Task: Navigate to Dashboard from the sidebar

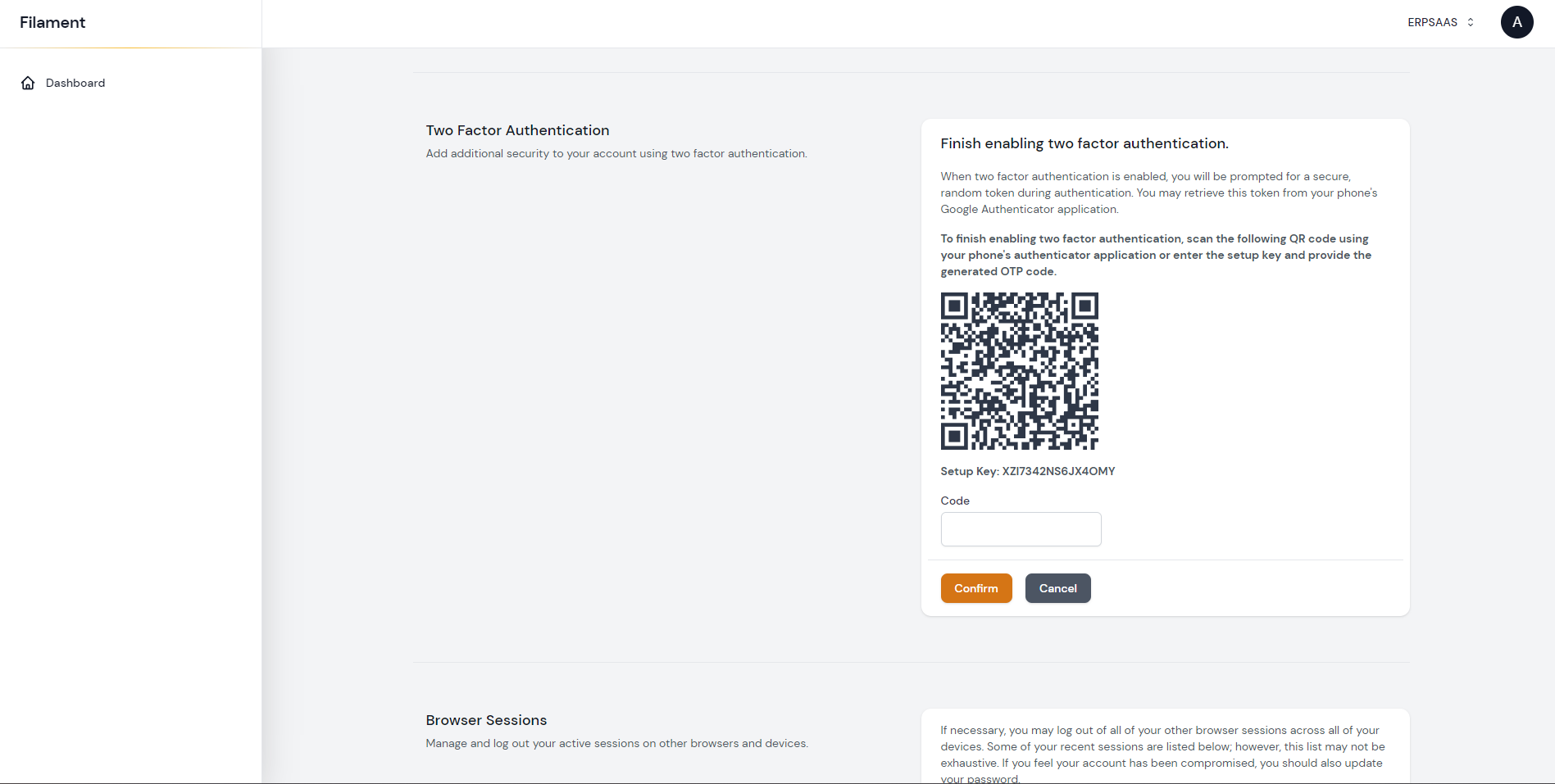Action: pos(75,82)
